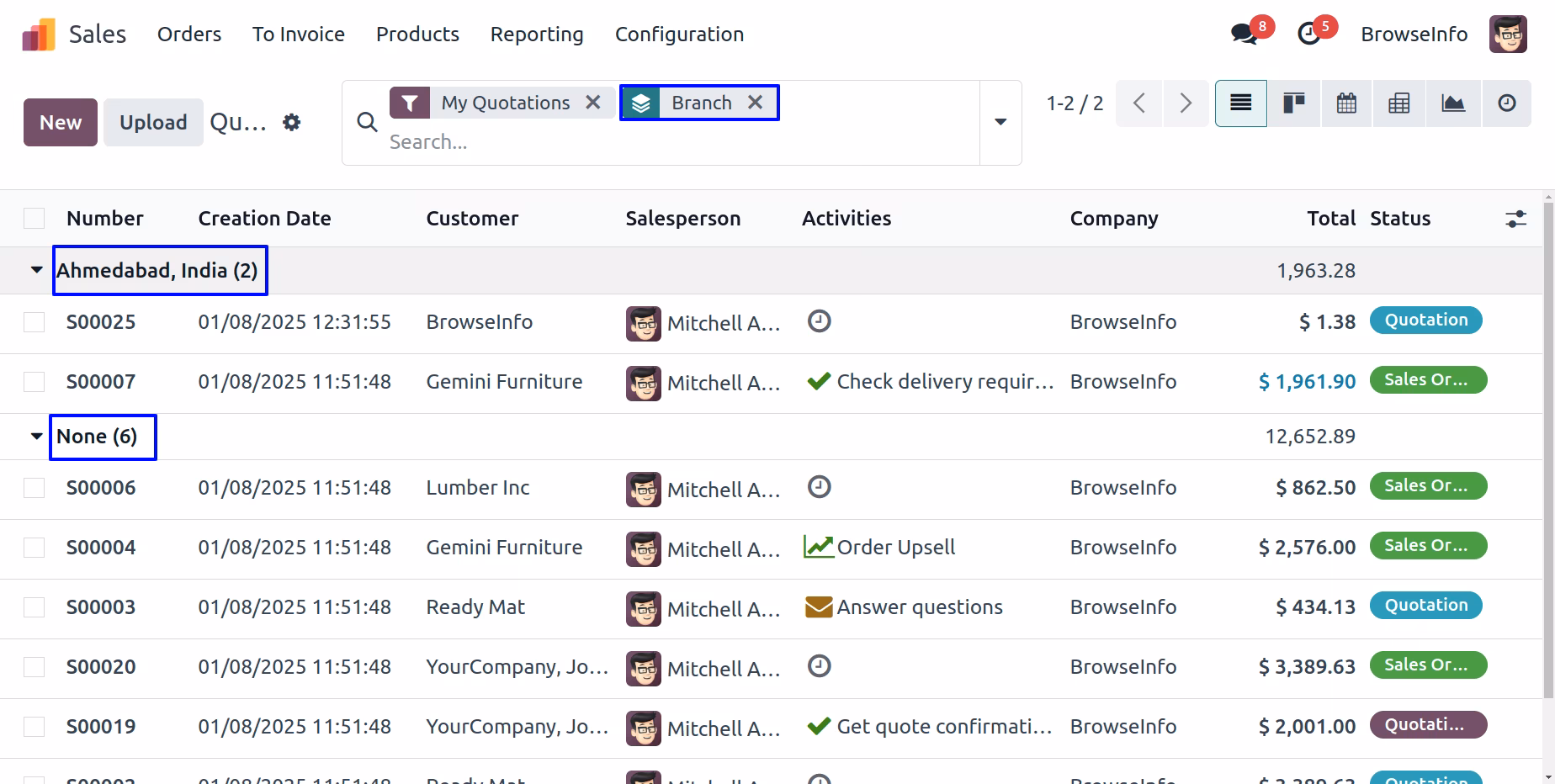Click the Order Upsell chart icon for S00004

click(819, 547)
